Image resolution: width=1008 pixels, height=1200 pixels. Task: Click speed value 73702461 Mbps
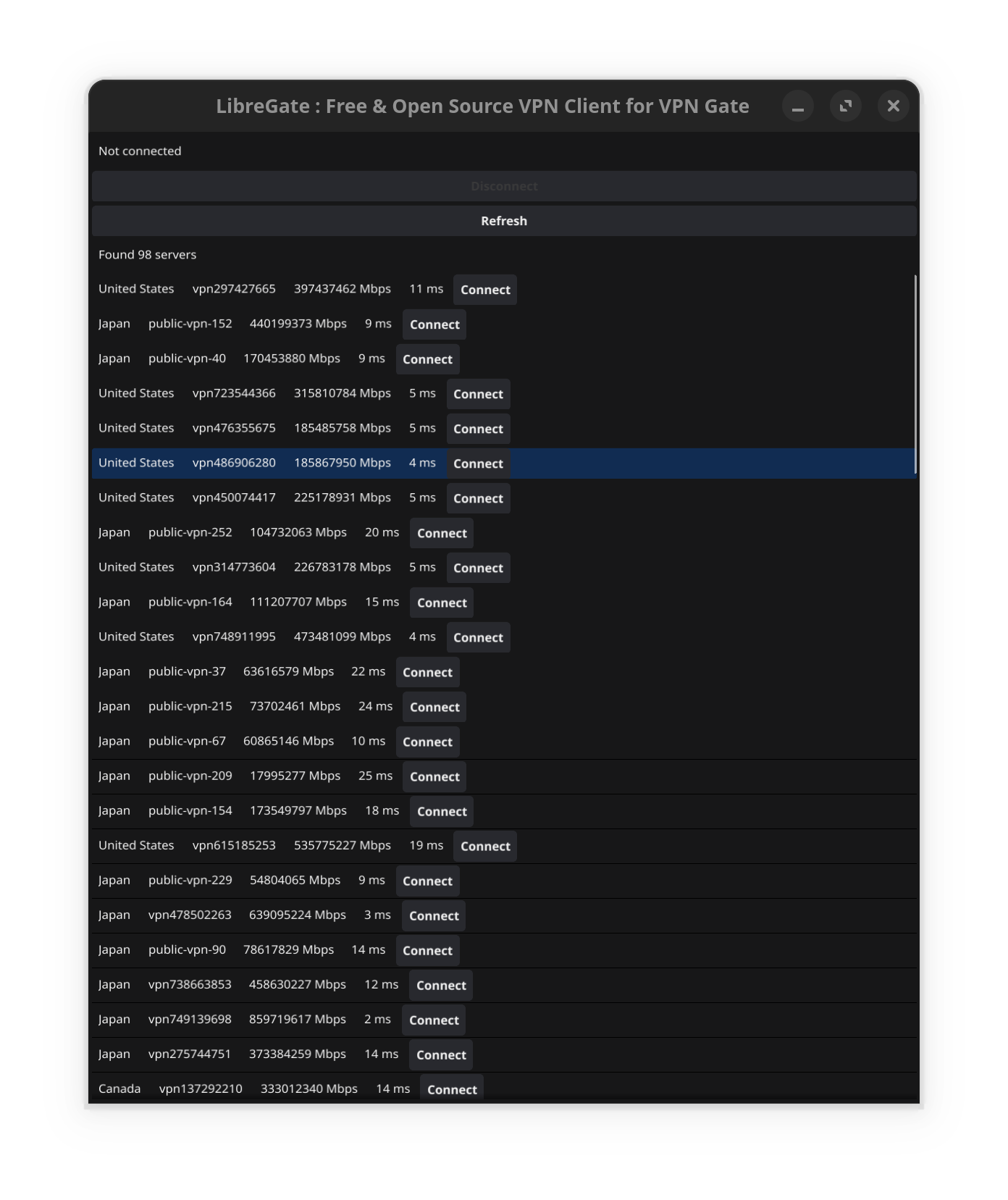click(295, 706)
